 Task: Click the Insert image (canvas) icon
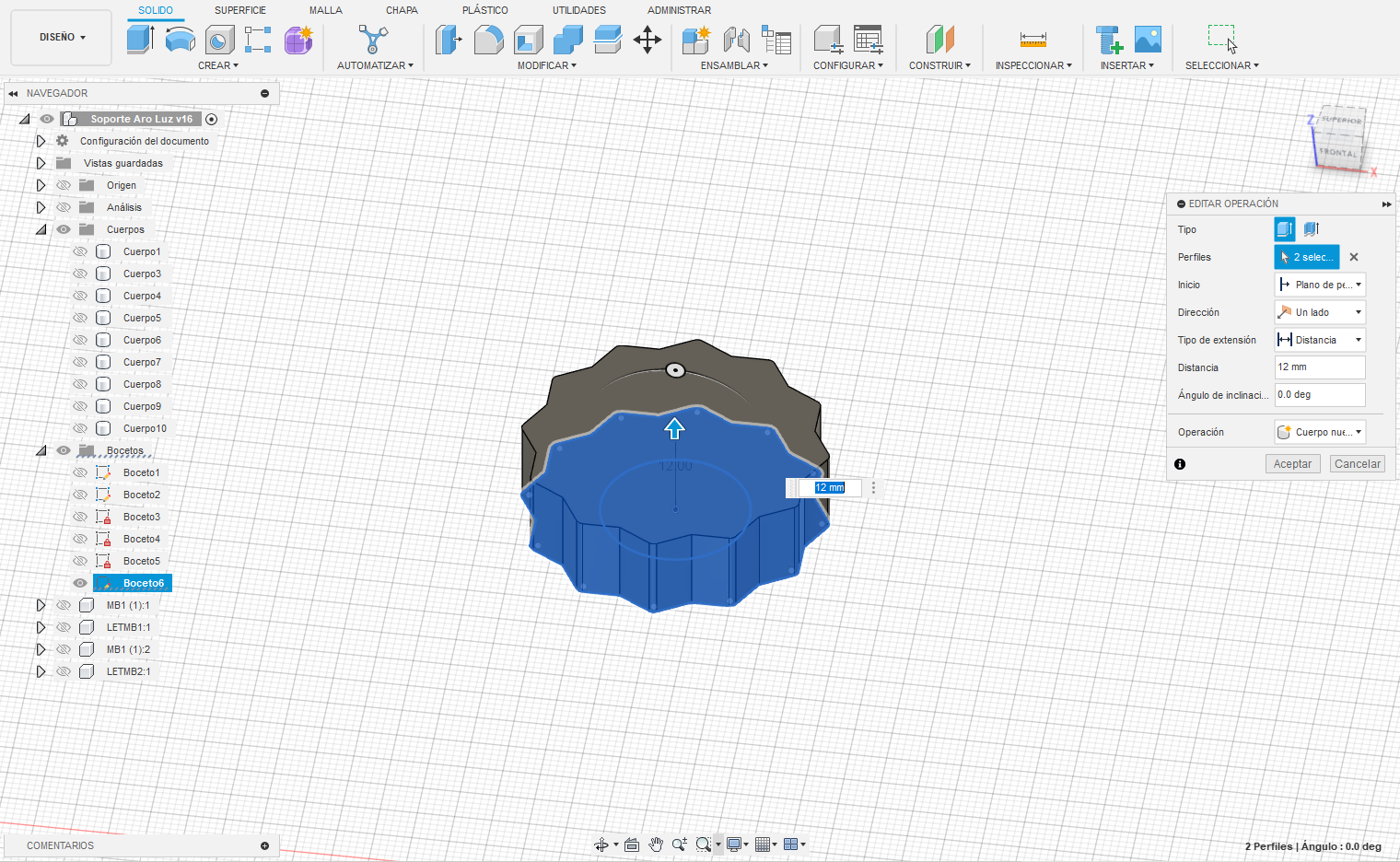pos(1148,40)
